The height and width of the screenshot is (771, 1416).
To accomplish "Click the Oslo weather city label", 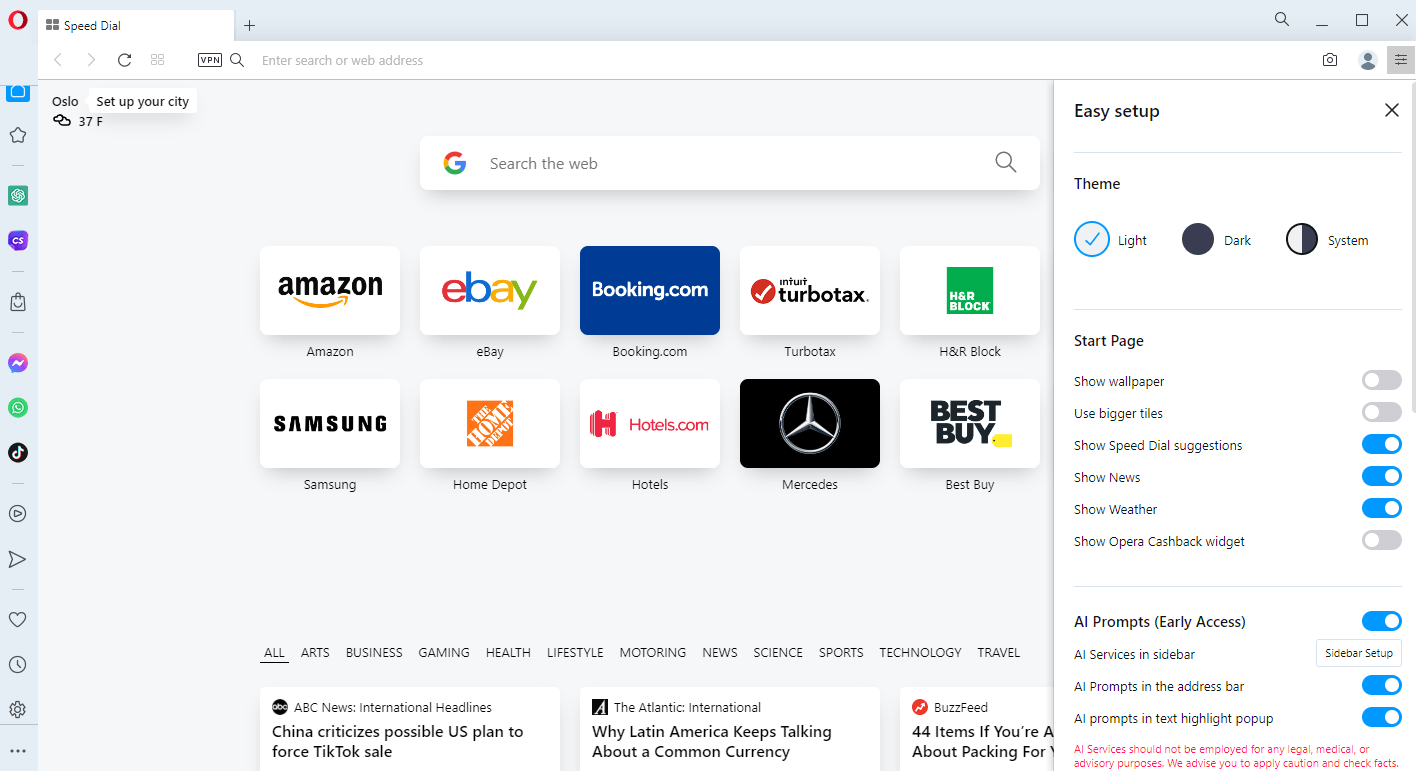I will (x=65, y=101).
